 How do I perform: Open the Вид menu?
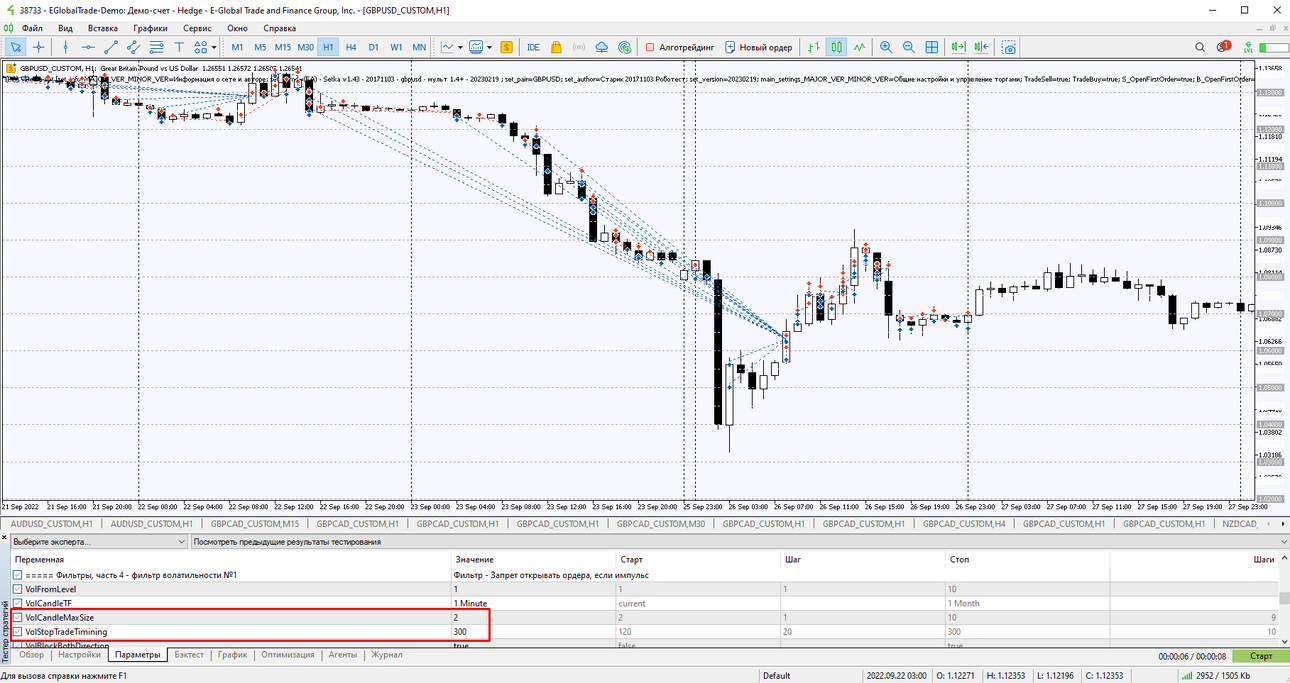click(66, 28)
